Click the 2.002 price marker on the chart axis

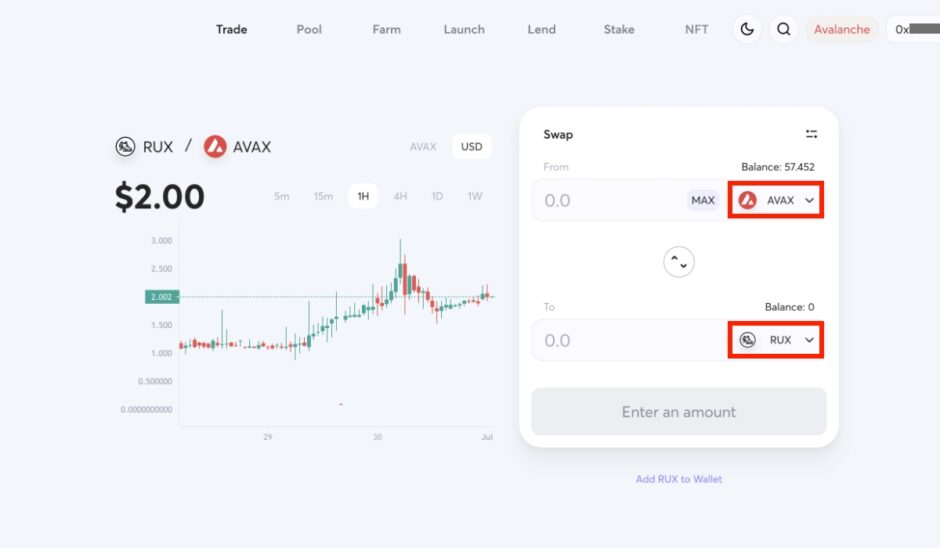click(160, 296)
